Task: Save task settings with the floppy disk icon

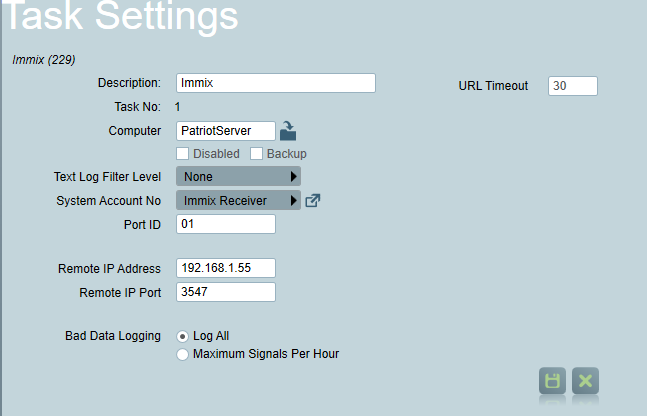Action: [x=552, y=381]
